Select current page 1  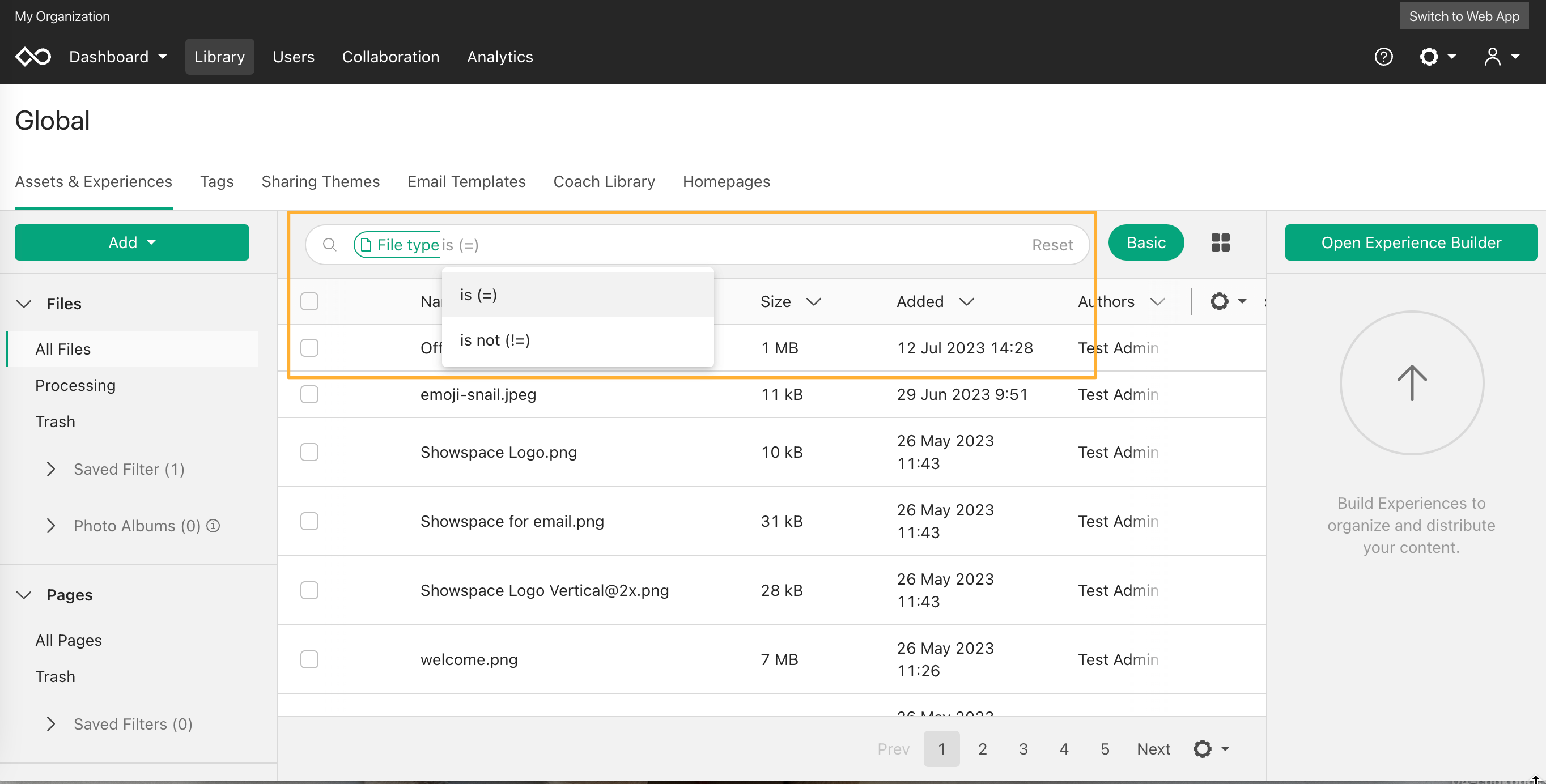[942, 749]
